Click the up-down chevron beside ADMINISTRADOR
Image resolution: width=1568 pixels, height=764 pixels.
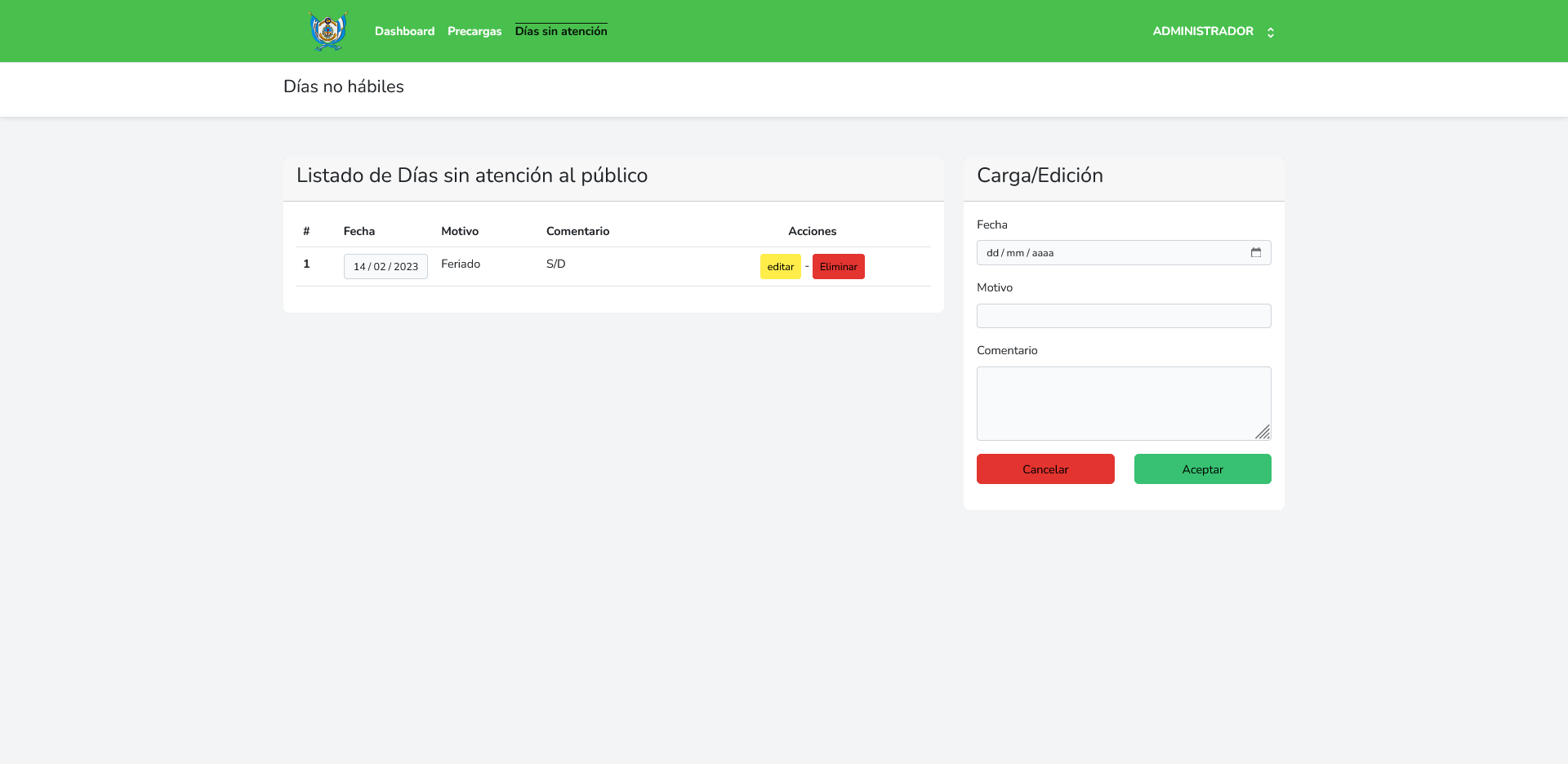[x=1271, y=33]
